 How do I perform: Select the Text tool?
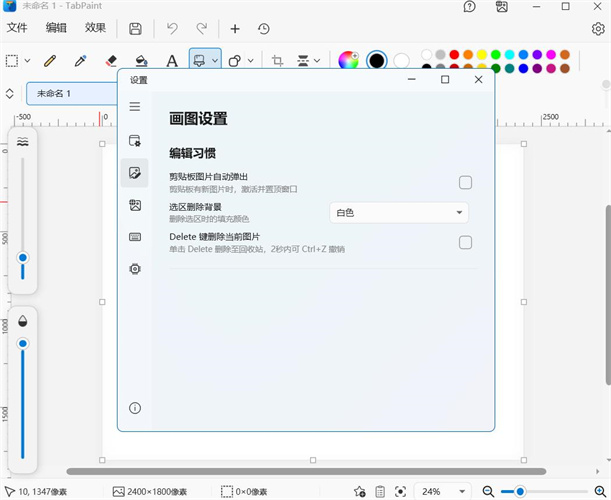172,61
